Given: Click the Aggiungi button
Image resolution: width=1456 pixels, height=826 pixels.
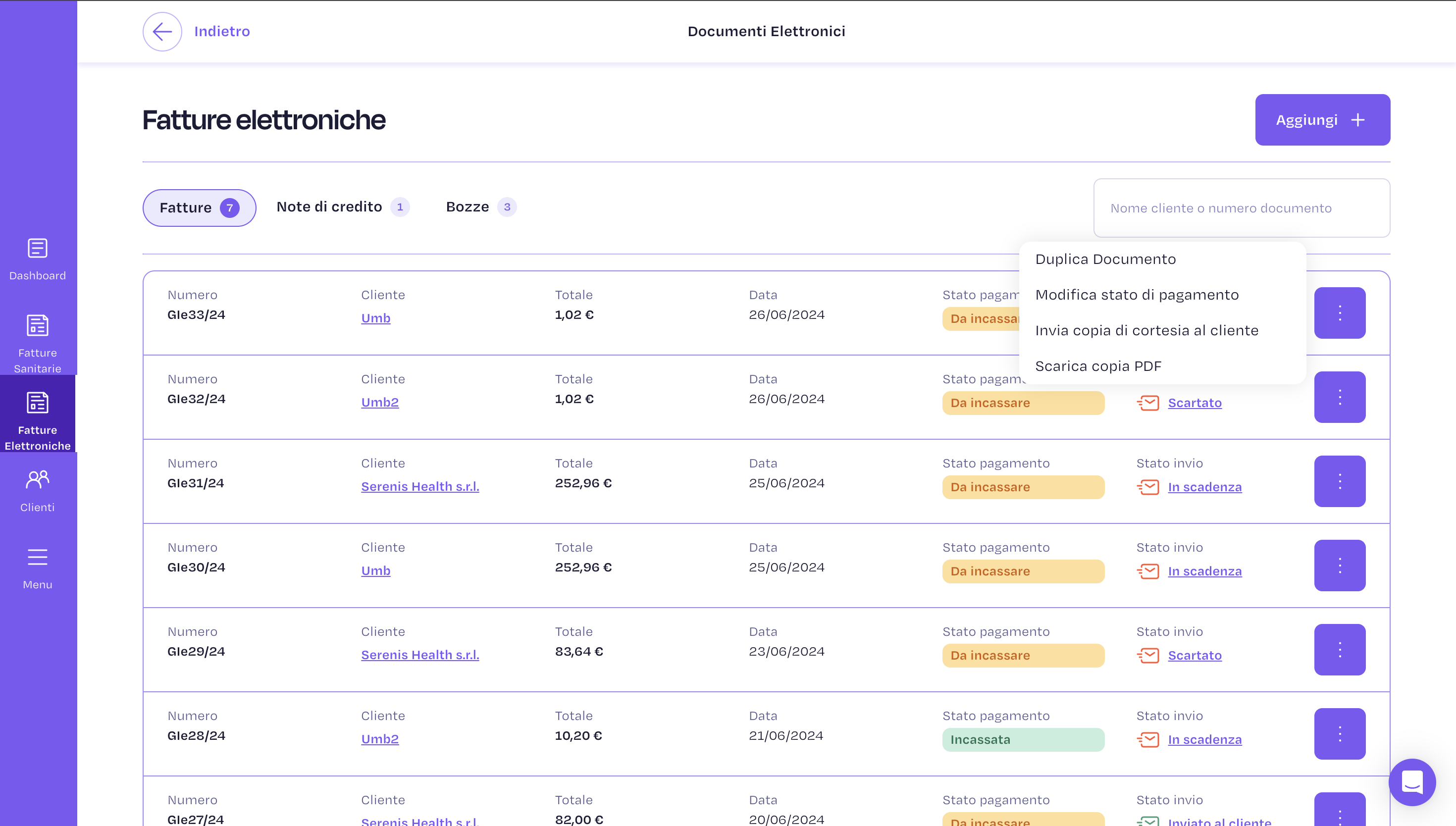Looking at the screenshot, I should pyautogui.click(x=1322, y=120).
